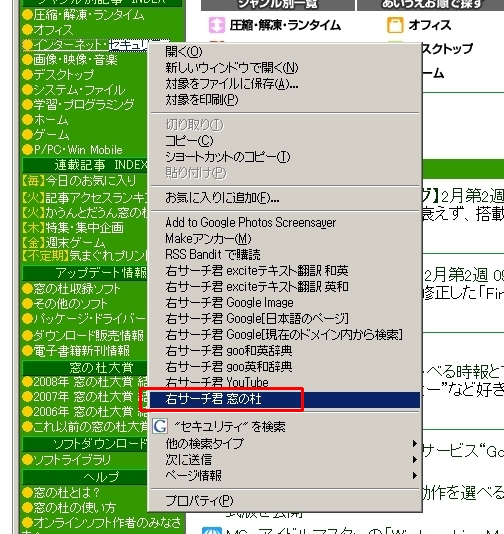Expand the ページ情報 submenu arrow

pyautogui.click(x=414, y=475)
